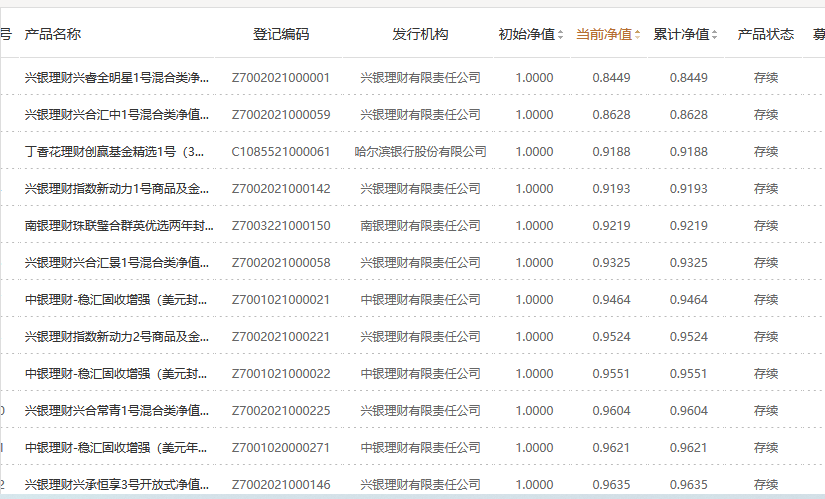Screen dimensions: 825x499
Task: Click current net value 0.9193
Action: click(x=611, y=188)
